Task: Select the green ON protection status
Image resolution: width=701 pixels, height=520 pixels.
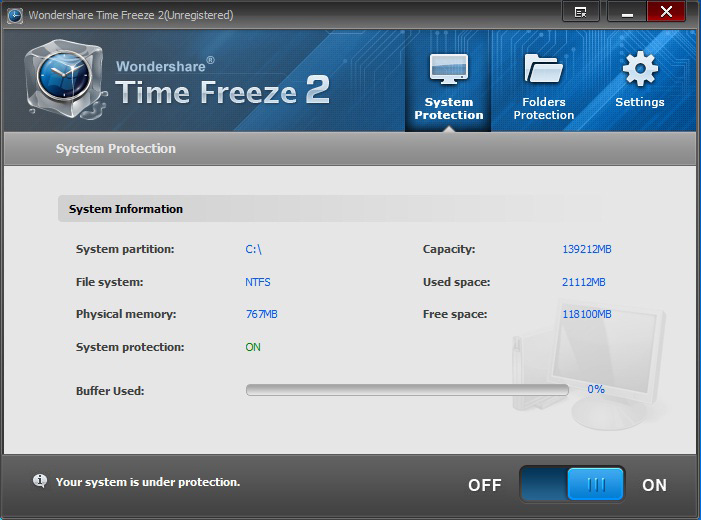Action: [253, 347]
